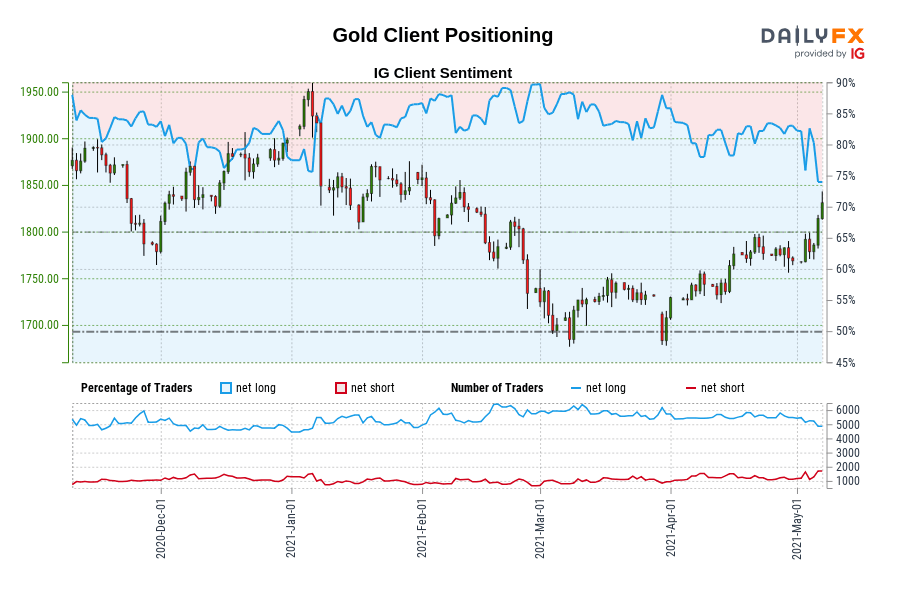This screenshot has height=600, width=900.
Task: Click the 1800.00 price axis label
Action: [40, 232]
